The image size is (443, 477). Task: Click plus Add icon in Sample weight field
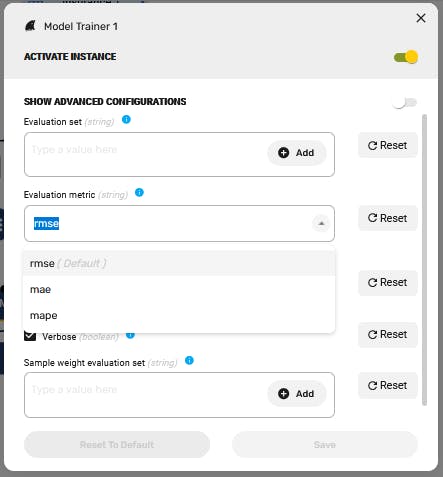(284, 394)
